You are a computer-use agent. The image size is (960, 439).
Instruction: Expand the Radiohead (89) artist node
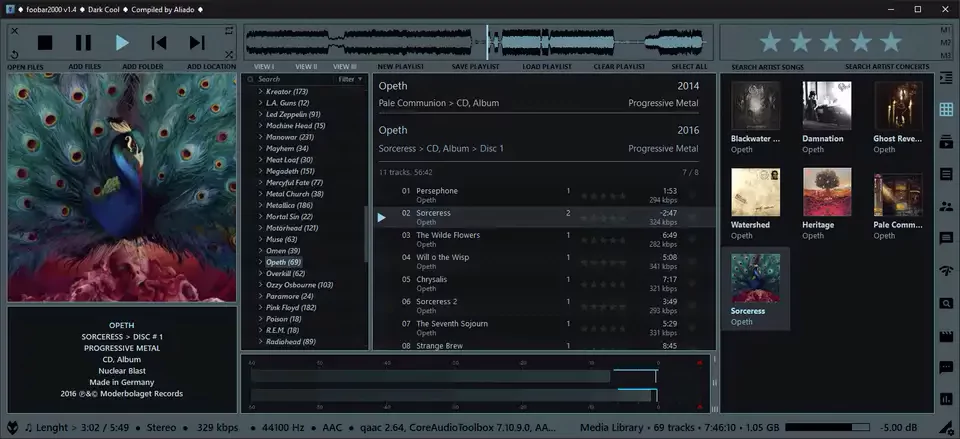coord(260,342)
